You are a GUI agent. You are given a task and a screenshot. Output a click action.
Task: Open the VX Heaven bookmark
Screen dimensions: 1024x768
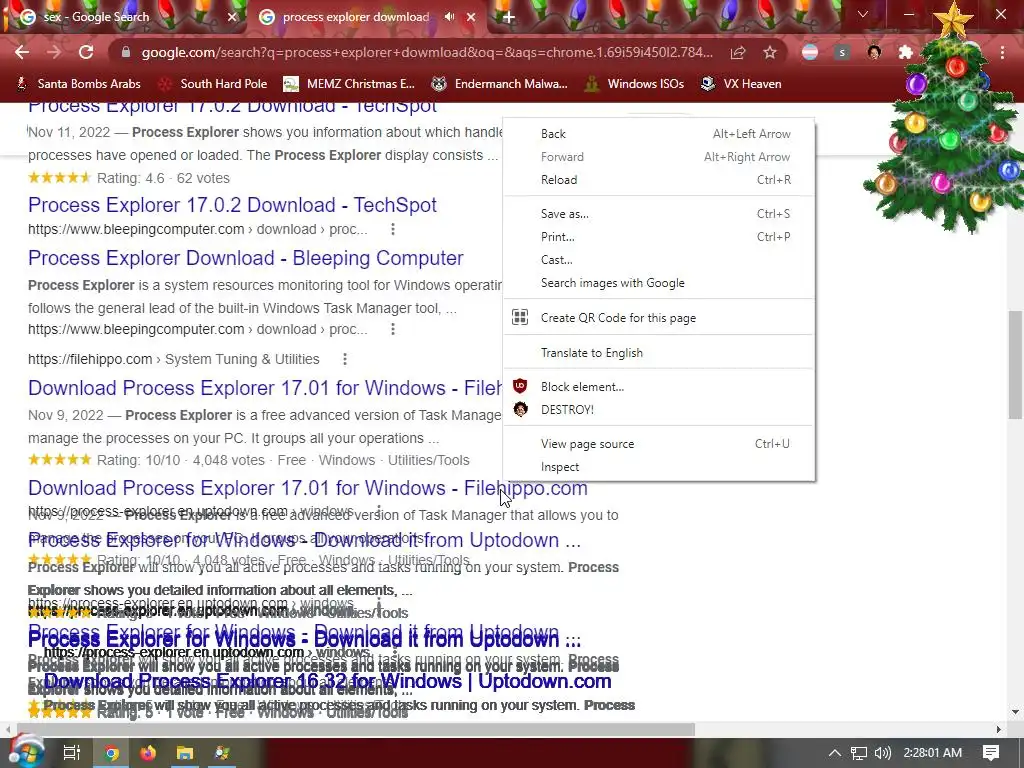click(741, 84)
